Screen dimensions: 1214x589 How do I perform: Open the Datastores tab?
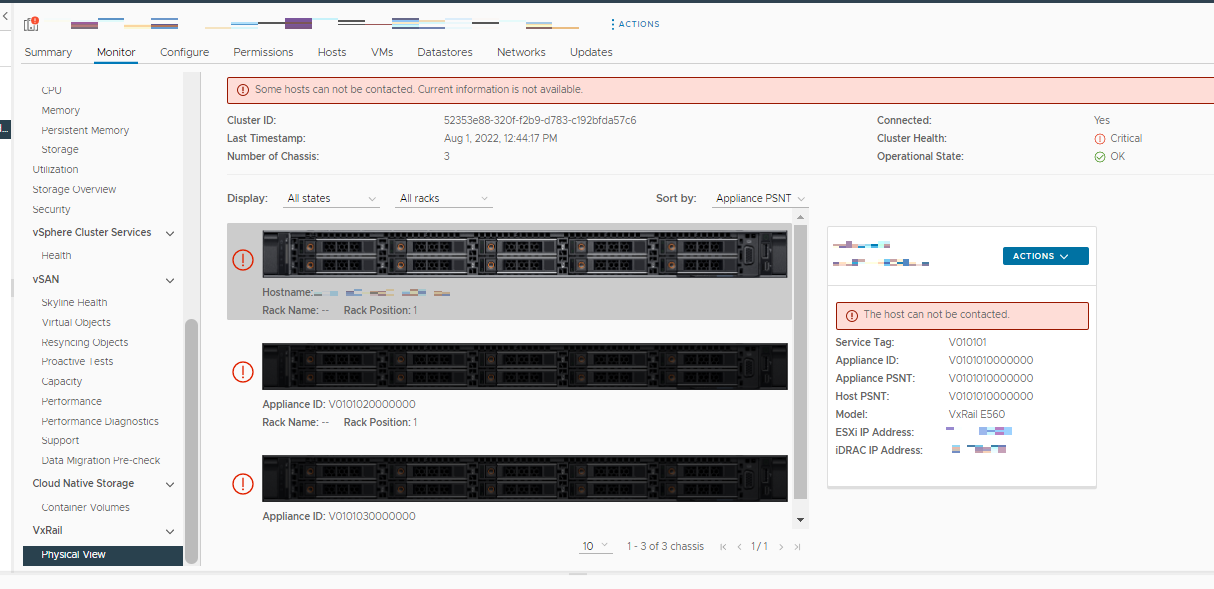click(445, 52)
